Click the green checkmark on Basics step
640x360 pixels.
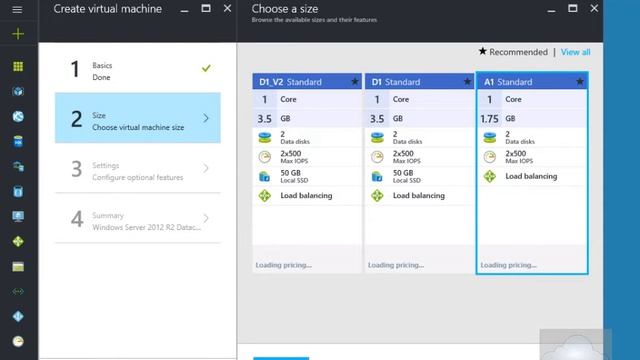(206, 68)
